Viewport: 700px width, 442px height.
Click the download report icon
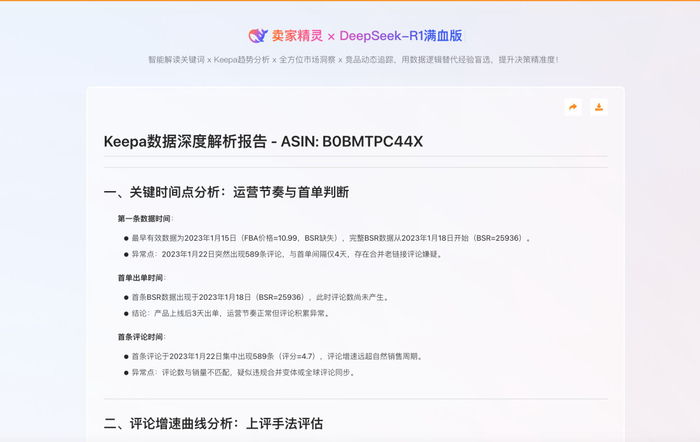599,107
